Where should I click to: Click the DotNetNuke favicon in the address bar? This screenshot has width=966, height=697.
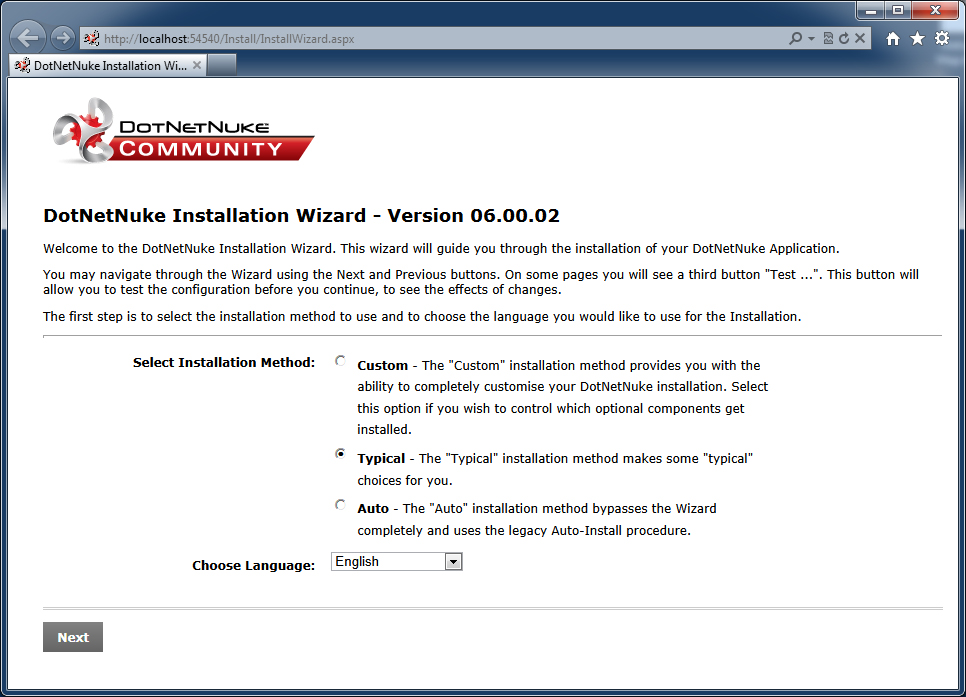tap(92, 38)
